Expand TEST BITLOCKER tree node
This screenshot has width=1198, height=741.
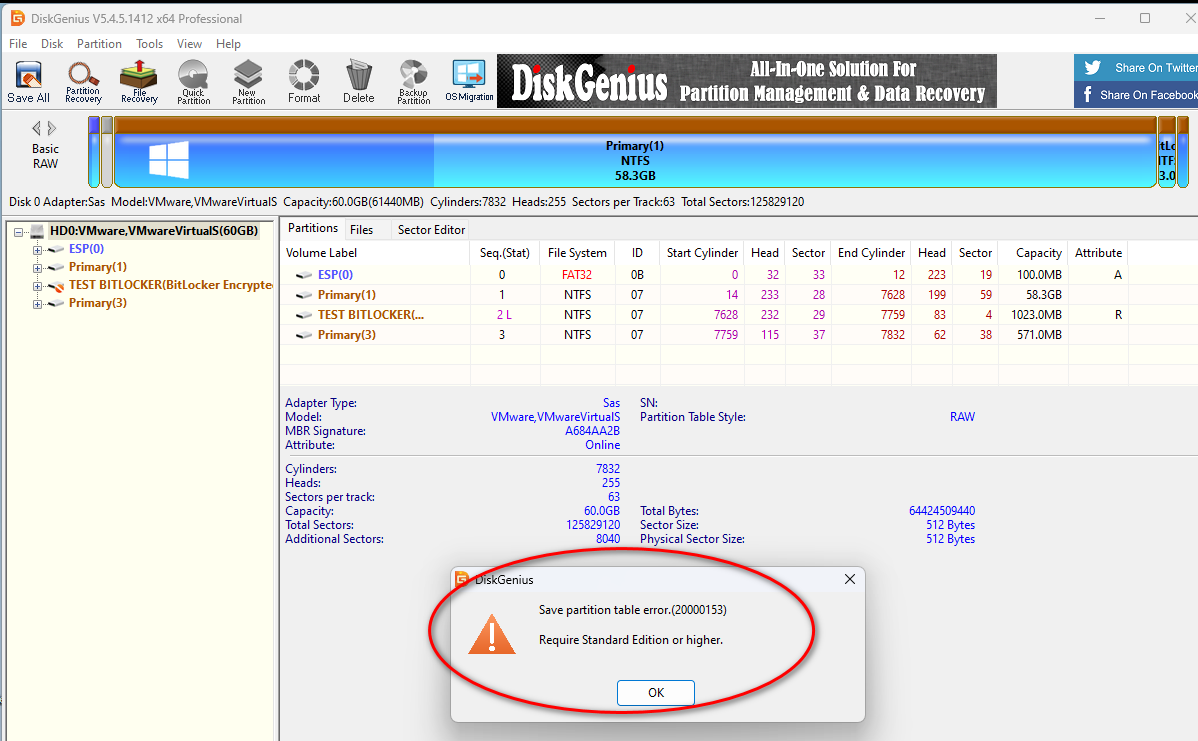(x=37, y=286)
